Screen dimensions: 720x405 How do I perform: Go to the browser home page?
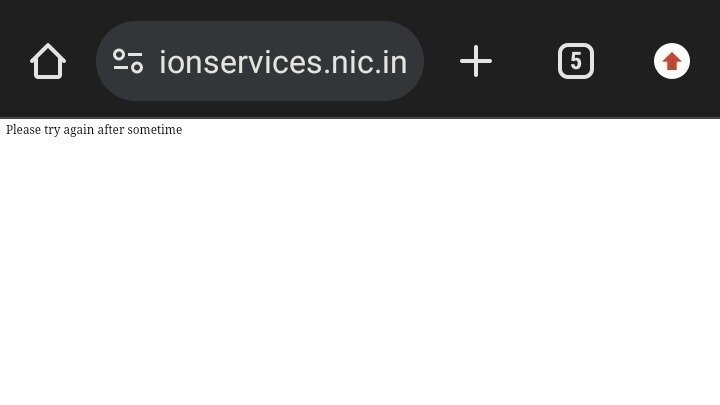point(48,62)
